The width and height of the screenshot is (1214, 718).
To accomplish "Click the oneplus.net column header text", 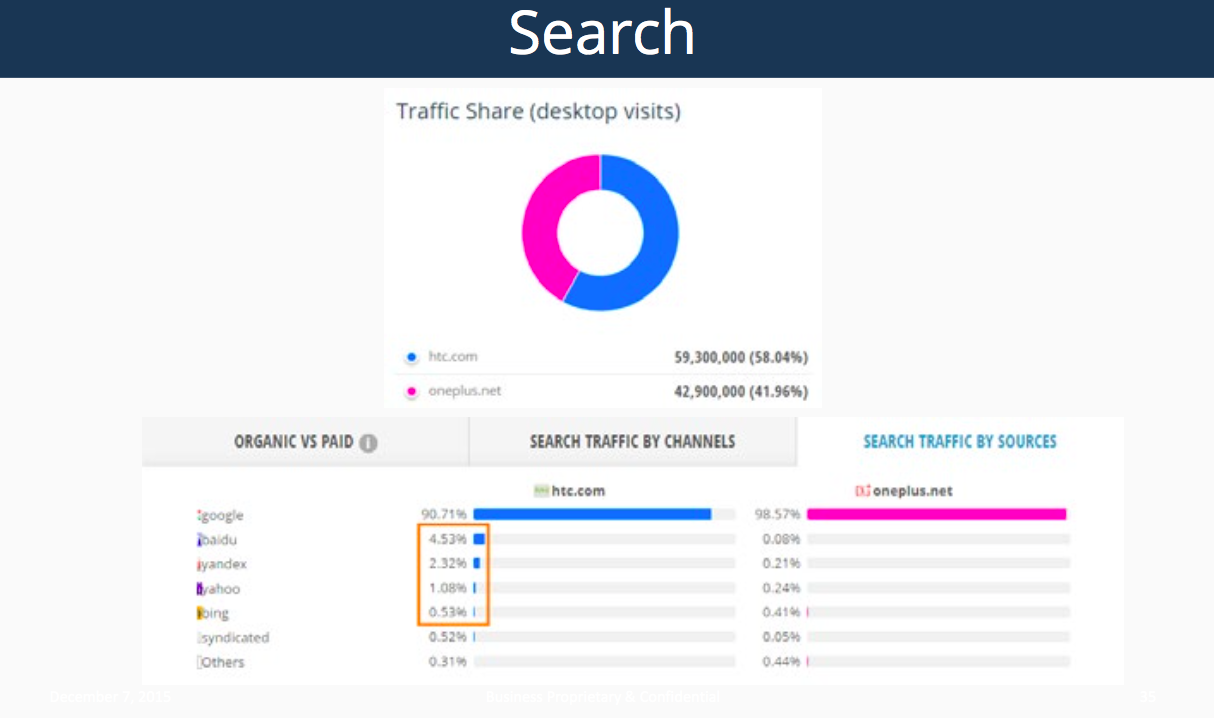I will pyautogui.click(x=913, y=491).
